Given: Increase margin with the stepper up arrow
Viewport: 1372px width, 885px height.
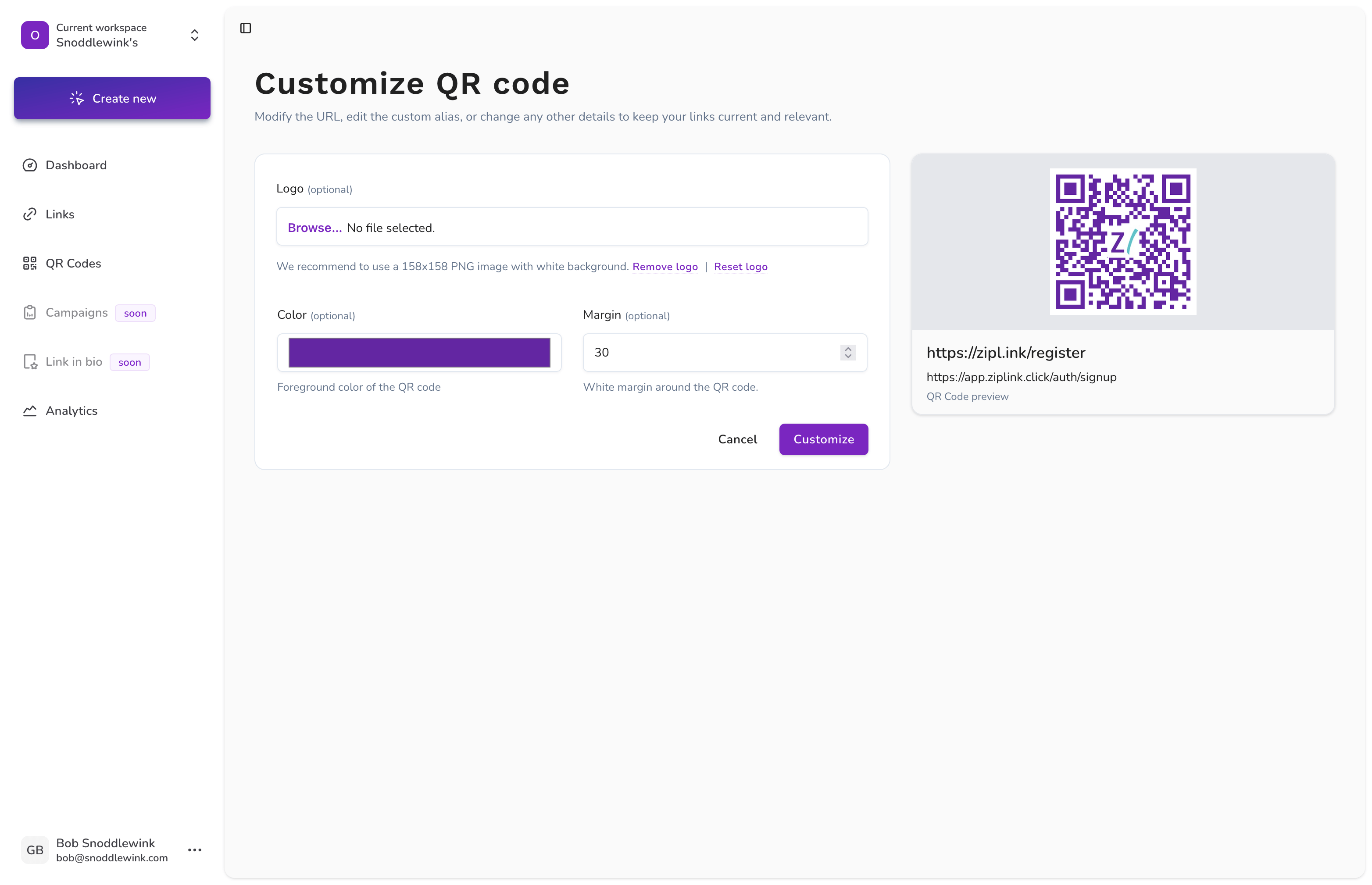Looking at the screenshot, I should (x=848, y=349).
